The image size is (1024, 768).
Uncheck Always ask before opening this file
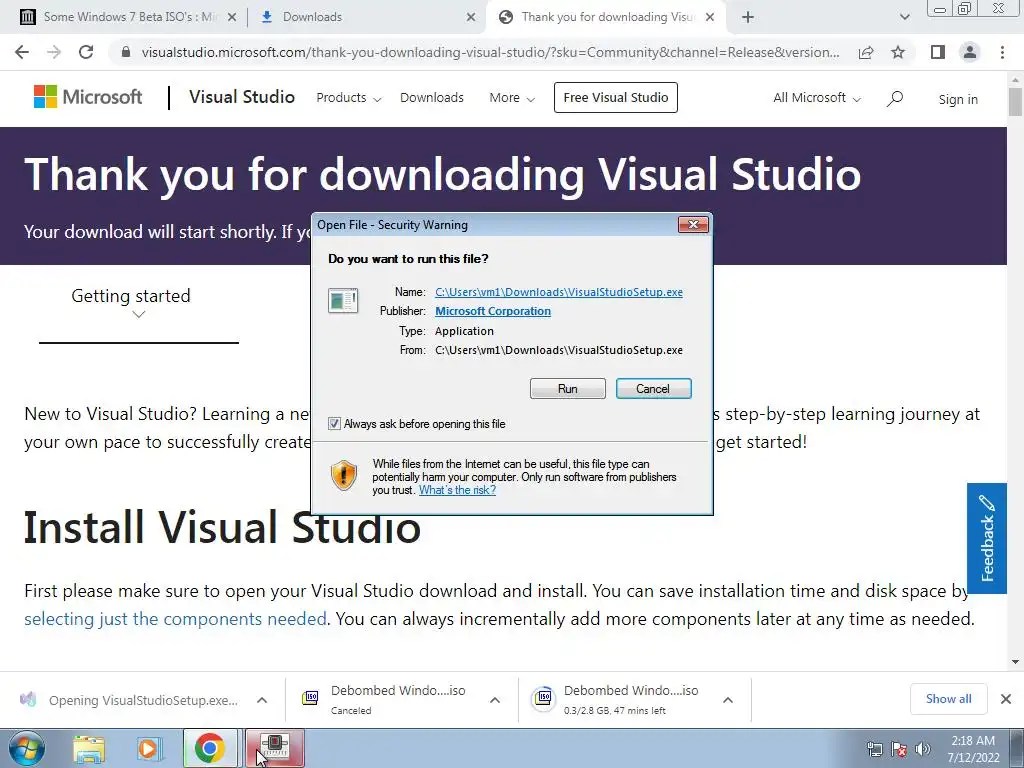pyautogui.click(x=334, y=424)
